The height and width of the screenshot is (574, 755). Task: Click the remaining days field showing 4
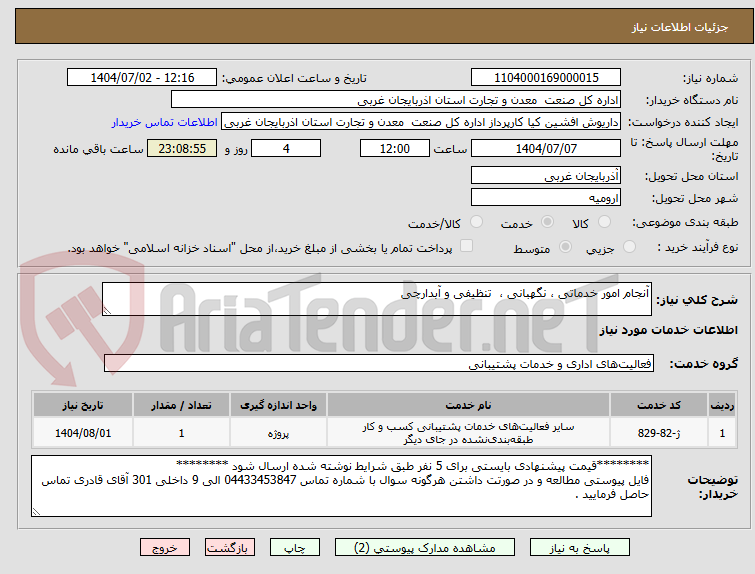click(286, 148)
